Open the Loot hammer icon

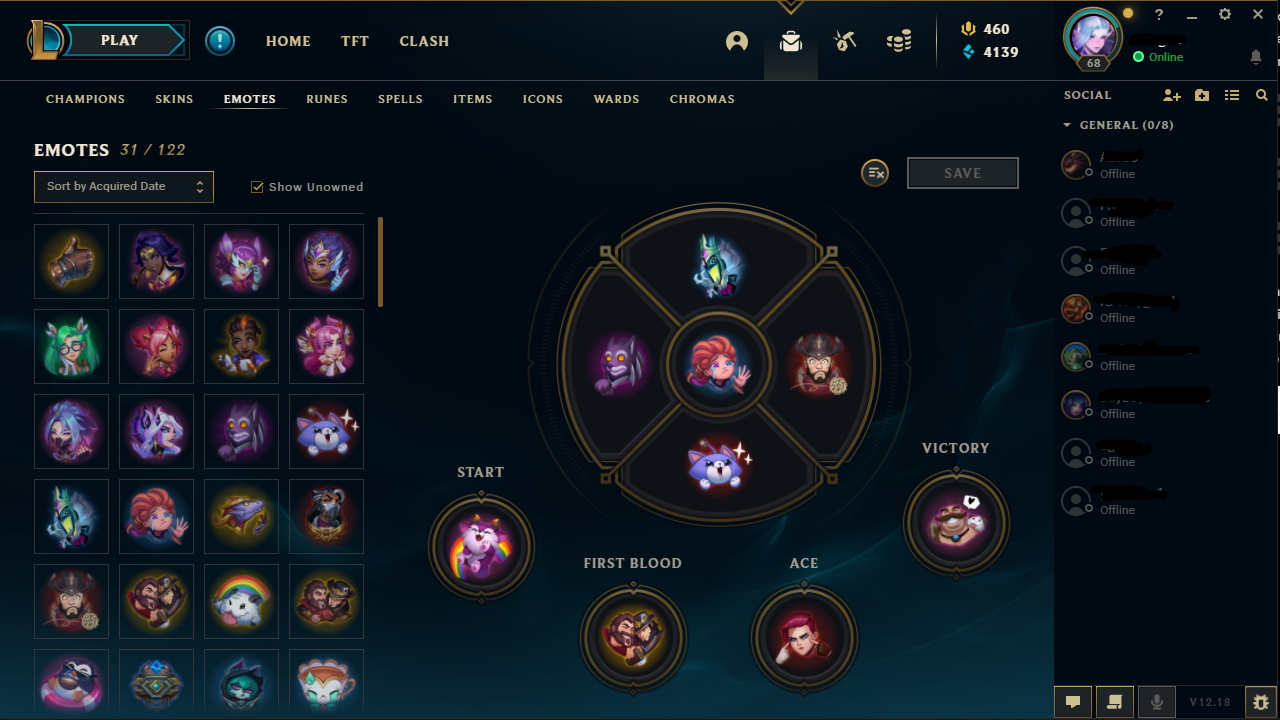[845, 41]
